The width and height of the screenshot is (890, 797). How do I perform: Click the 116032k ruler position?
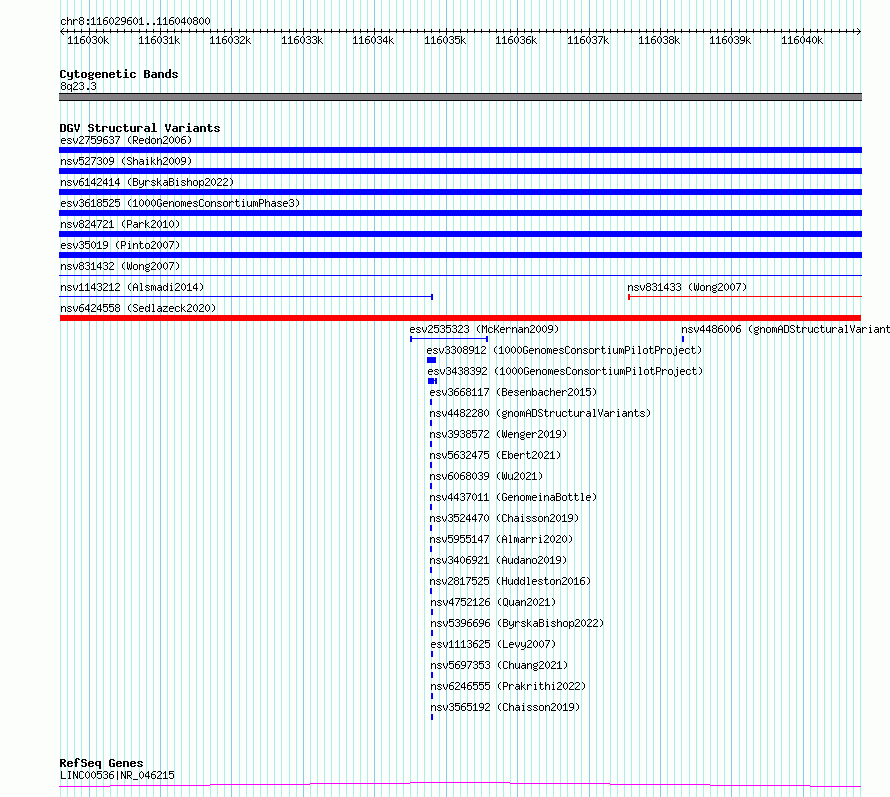230,40
